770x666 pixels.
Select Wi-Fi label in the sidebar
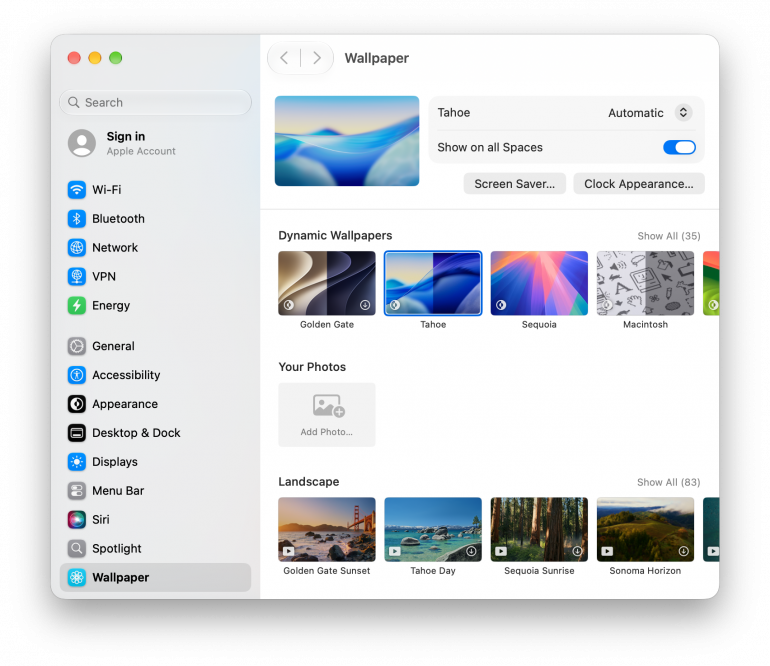[107, 190]
